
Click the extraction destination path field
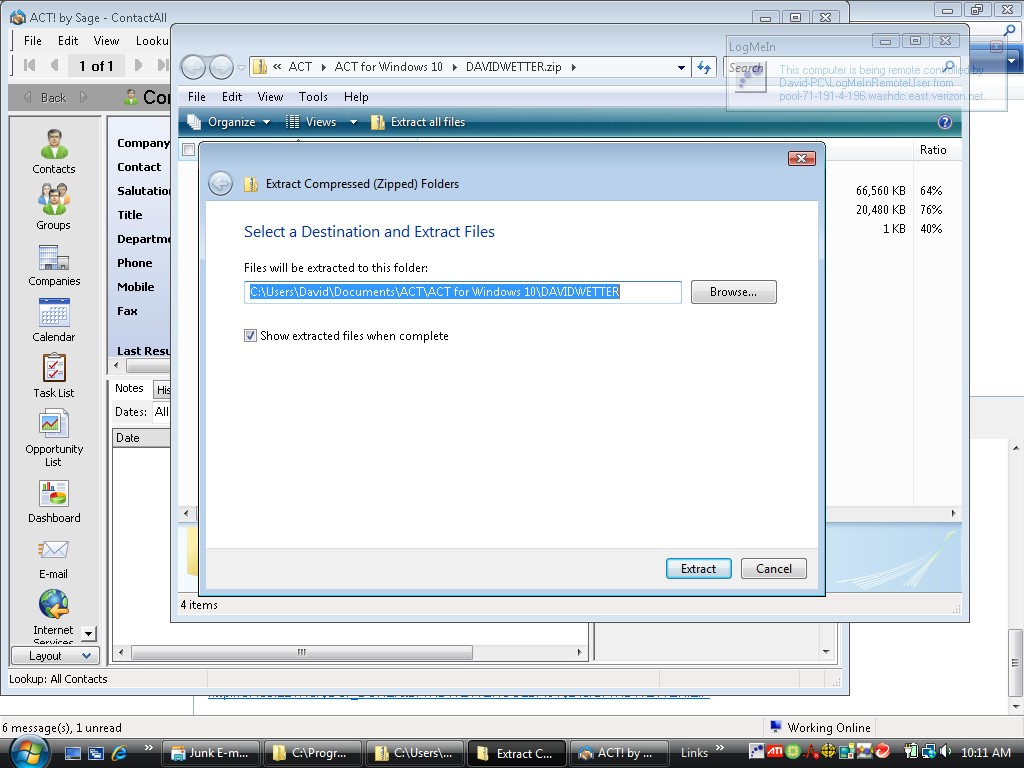coord(462,292)
